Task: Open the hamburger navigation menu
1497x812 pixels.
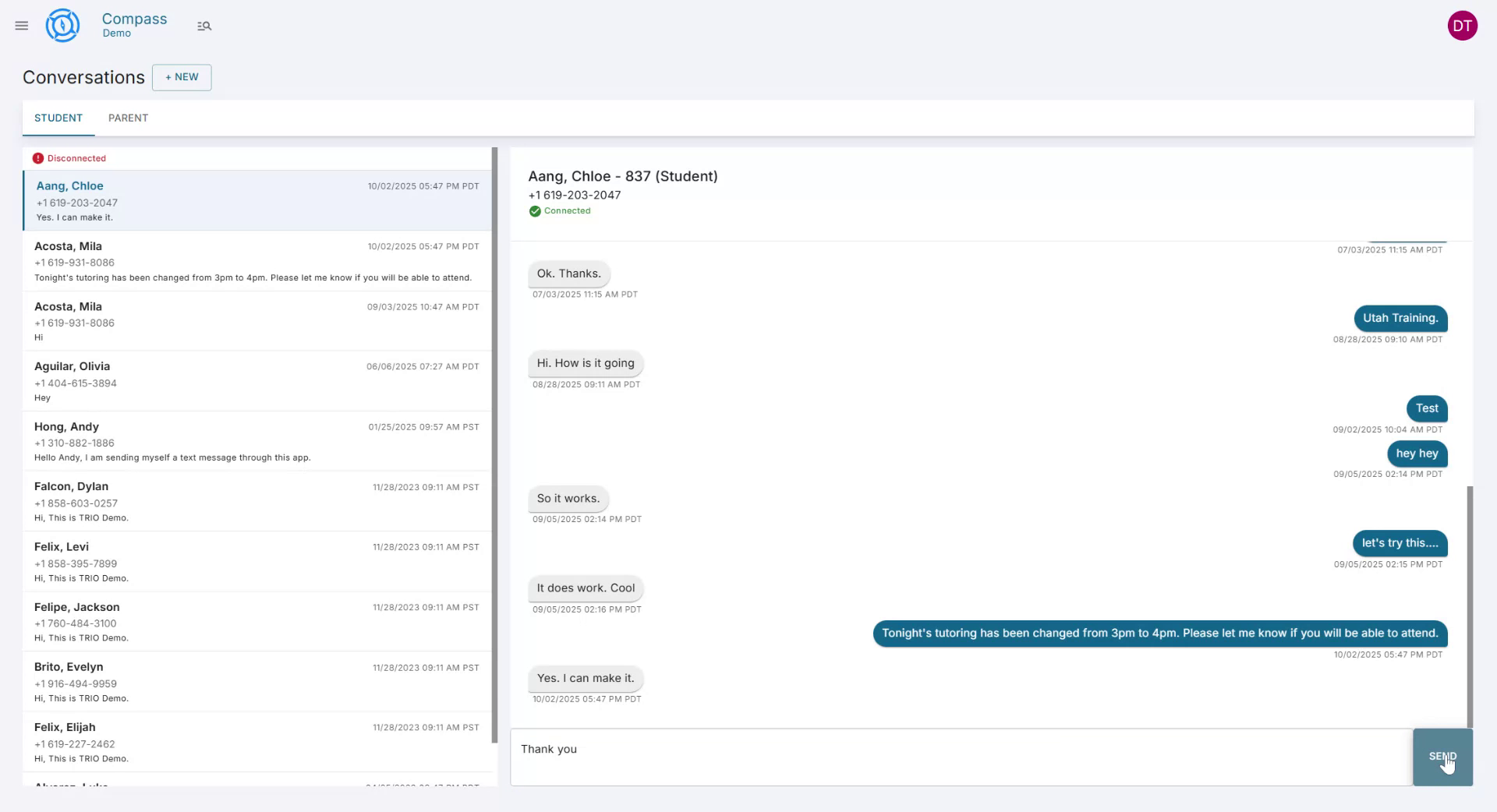Action: (21, 25)
